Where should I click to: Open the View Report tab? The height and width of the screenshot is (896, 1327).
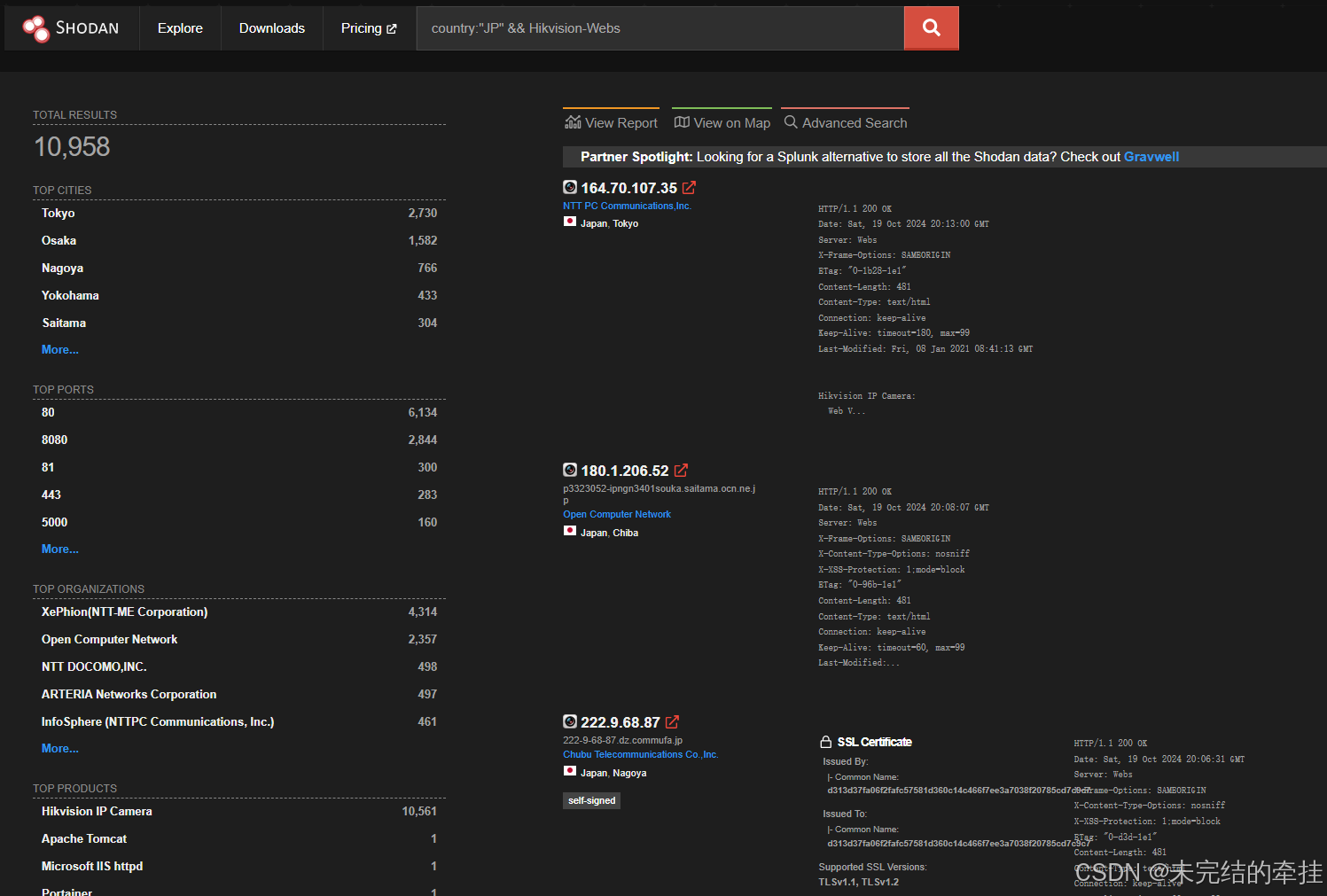pyautogui.click(x=612, y=122)
